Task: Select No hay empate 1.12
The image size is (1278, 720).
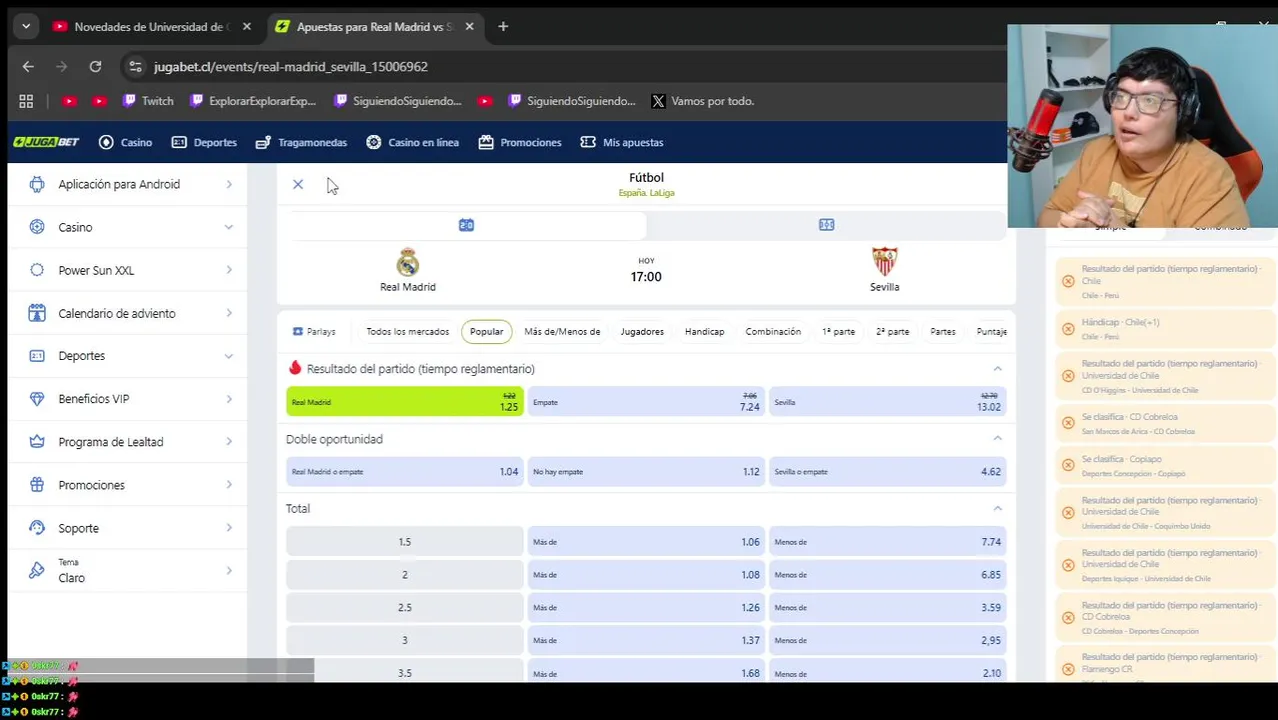Action: click(x=646, y=471)
